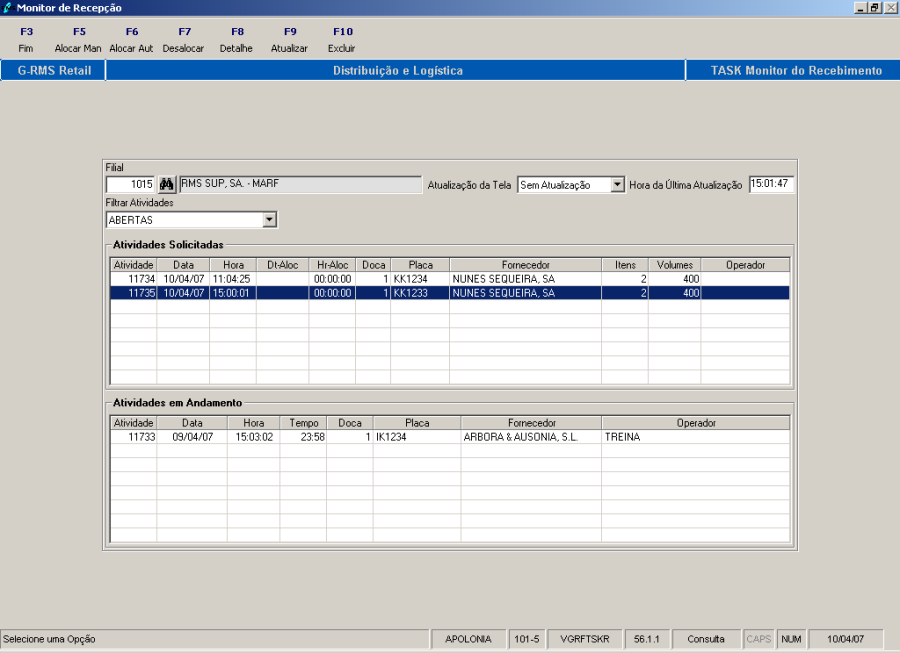
Task: Click 56.1.1 version in status bar
Action: click(x=646, y=639)
